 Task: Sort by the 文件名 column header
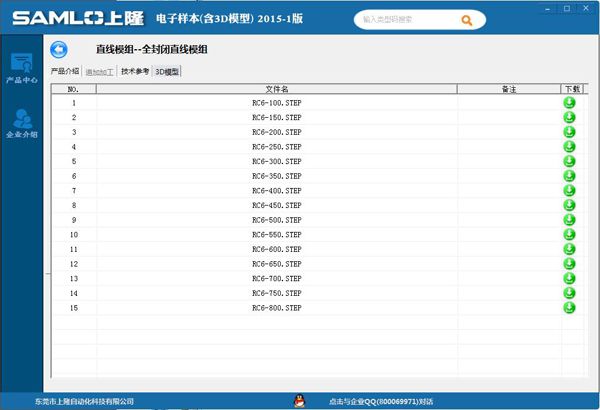click(276, 89)
